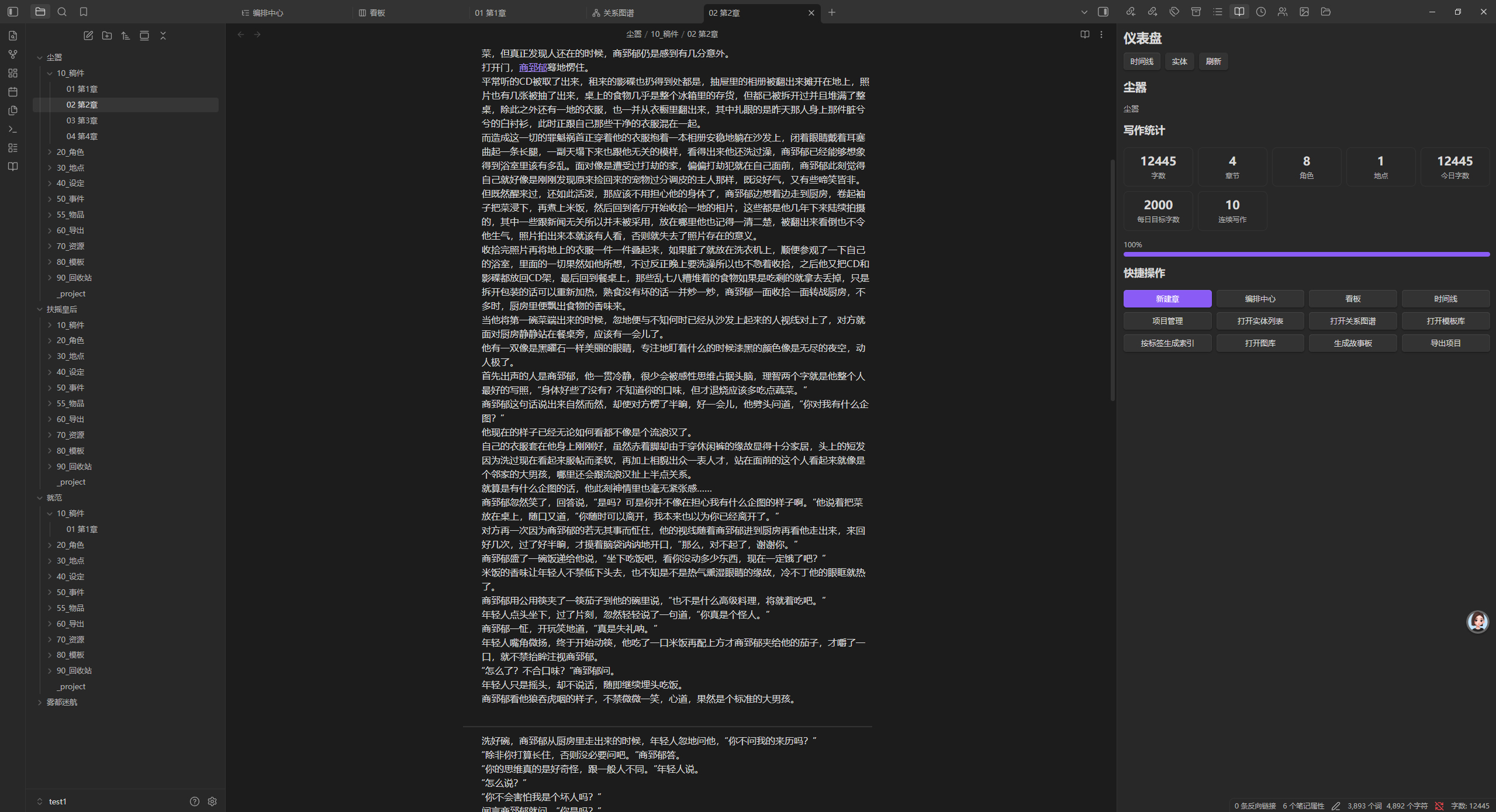Click the 导出项目 button
This screenshot has width=1496, height=812.
tap(1445, 343)
